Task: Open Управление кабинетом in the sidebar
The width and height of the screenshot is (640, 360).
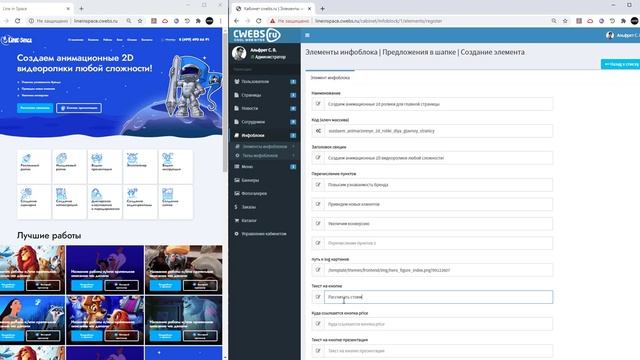Action: pos(264,234)
